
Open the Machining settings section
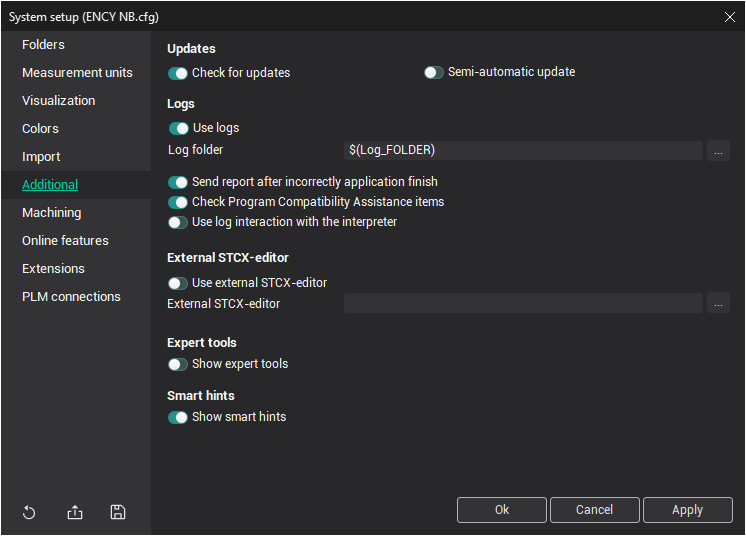(x=52, y=213)
